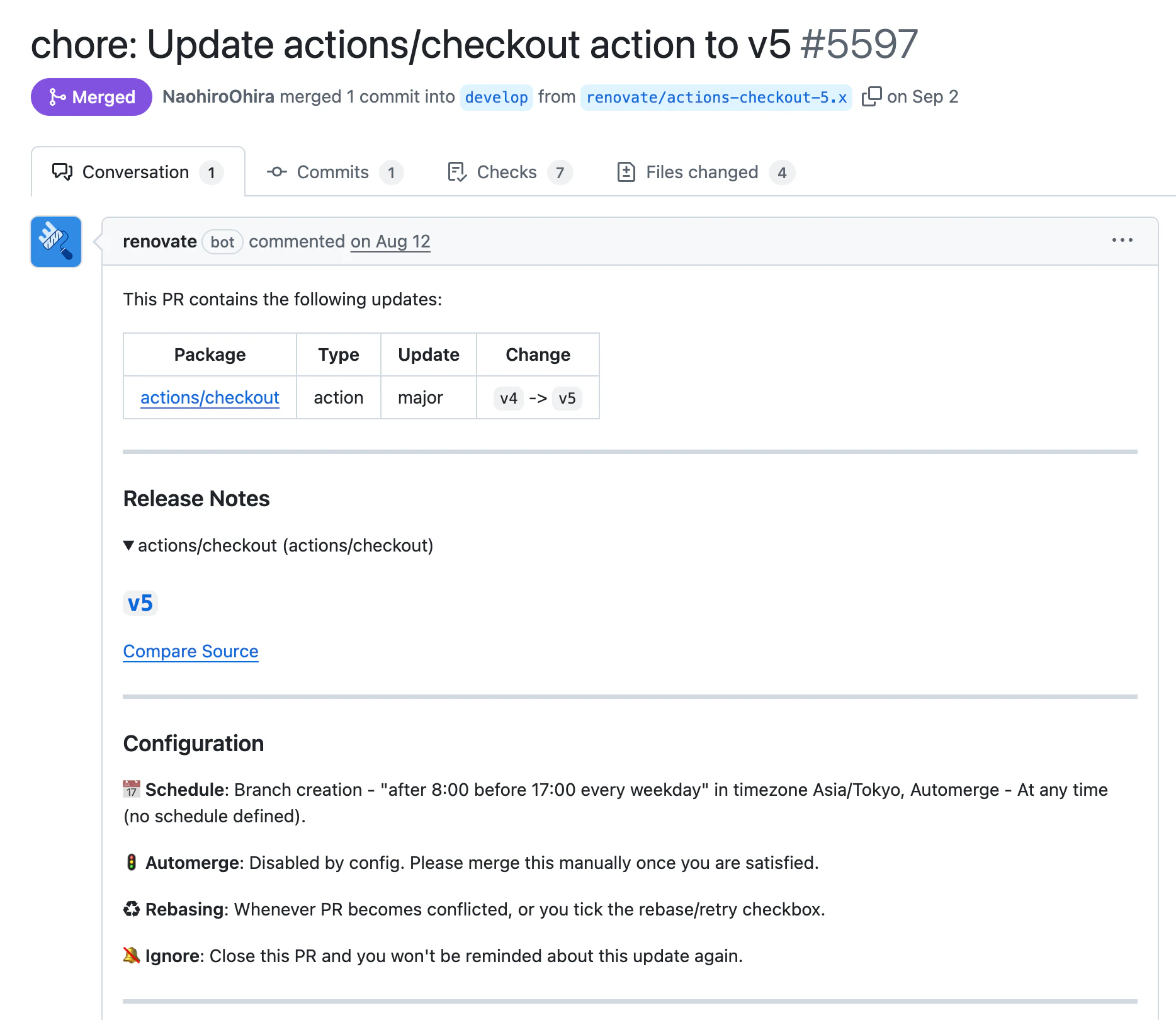Click the 'Automerge' configuration label
This screenshot has width=1176, height=1020.
(192, 863)
